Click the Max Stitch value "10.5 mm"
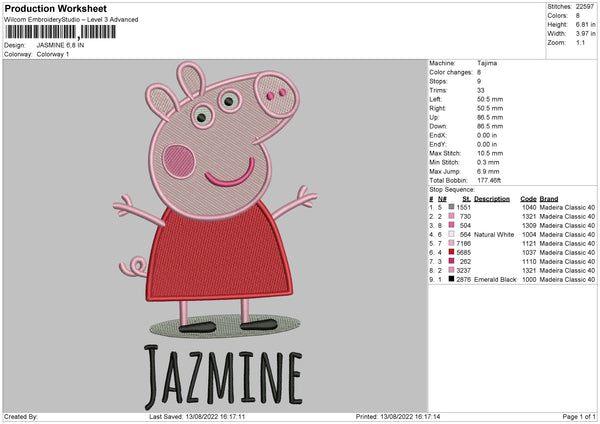Viewport: 600px width, 424px height. (490, 153)
